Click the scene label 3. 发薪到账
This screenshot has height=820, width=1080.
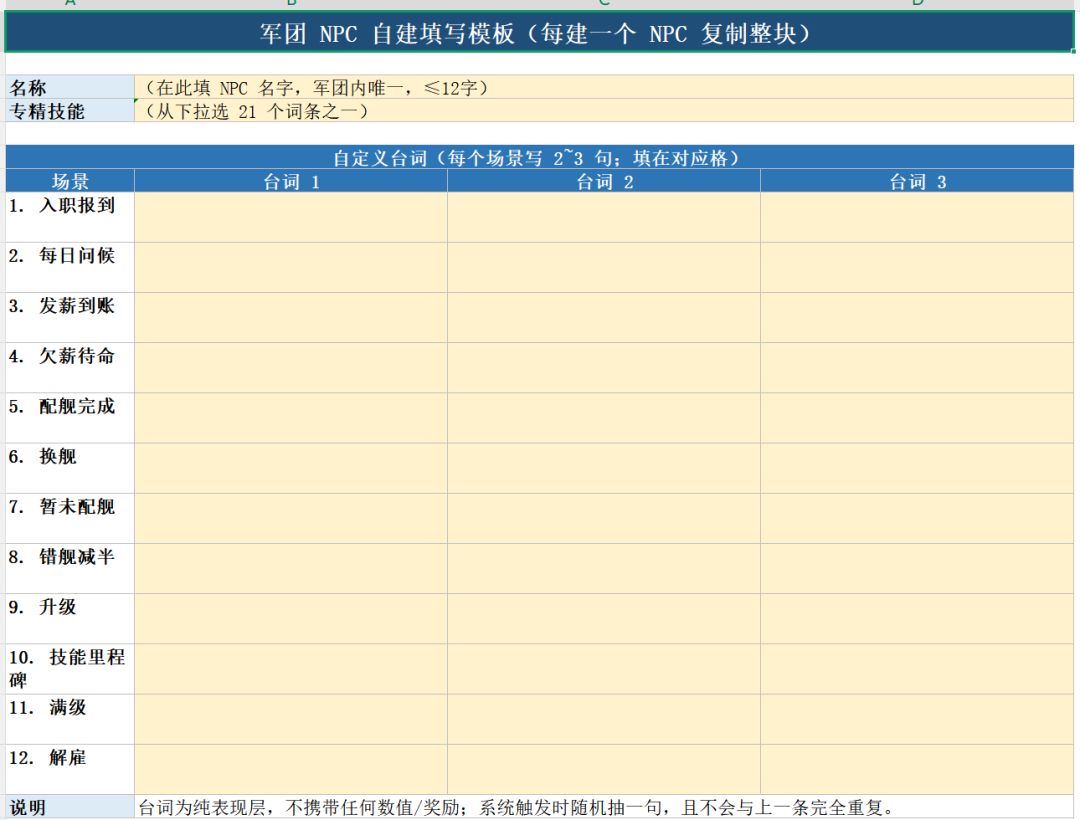(70, 318)
